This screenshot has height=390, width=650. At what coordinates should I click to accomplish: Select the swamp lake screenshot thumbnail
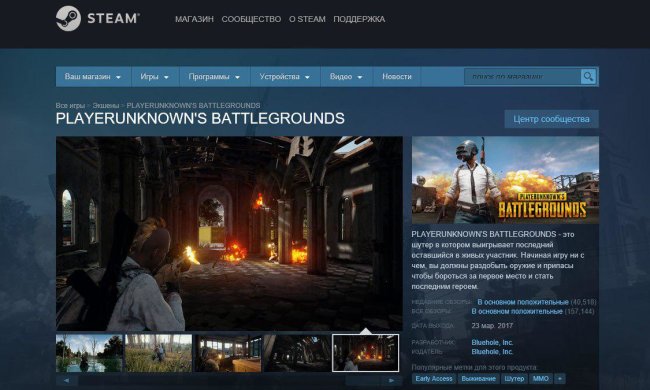point(89,353)
